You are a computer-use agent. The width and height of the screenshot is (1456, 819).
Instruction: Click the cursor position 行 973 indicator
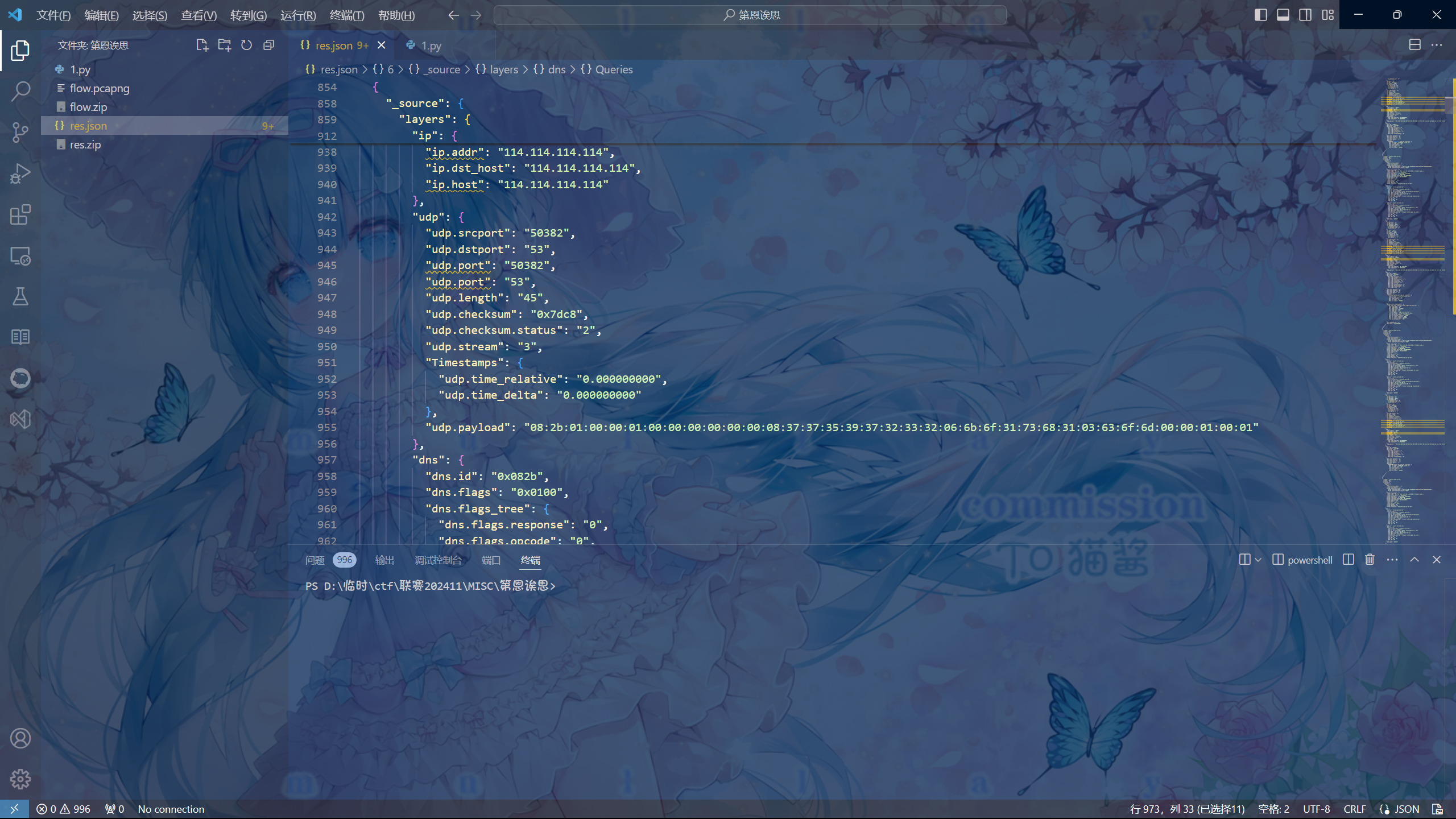[x=1187, y=809]
